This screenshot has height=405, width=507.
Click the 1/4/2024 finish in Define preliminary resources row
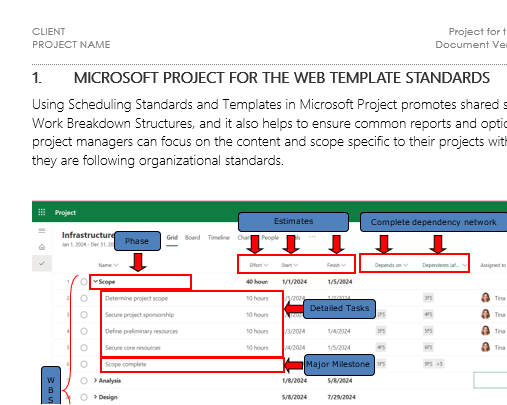pos(339,331)
